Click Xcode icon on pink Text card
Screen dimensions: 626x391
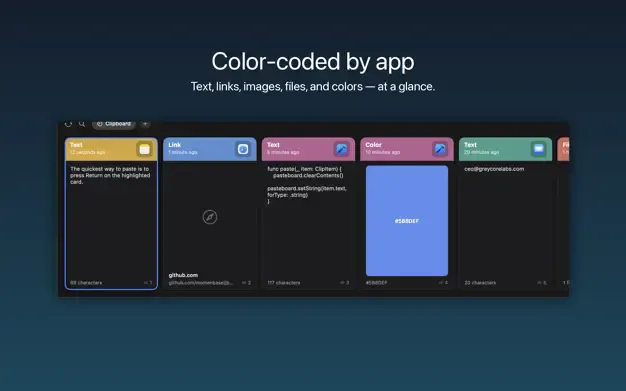(x=341, y=149)
